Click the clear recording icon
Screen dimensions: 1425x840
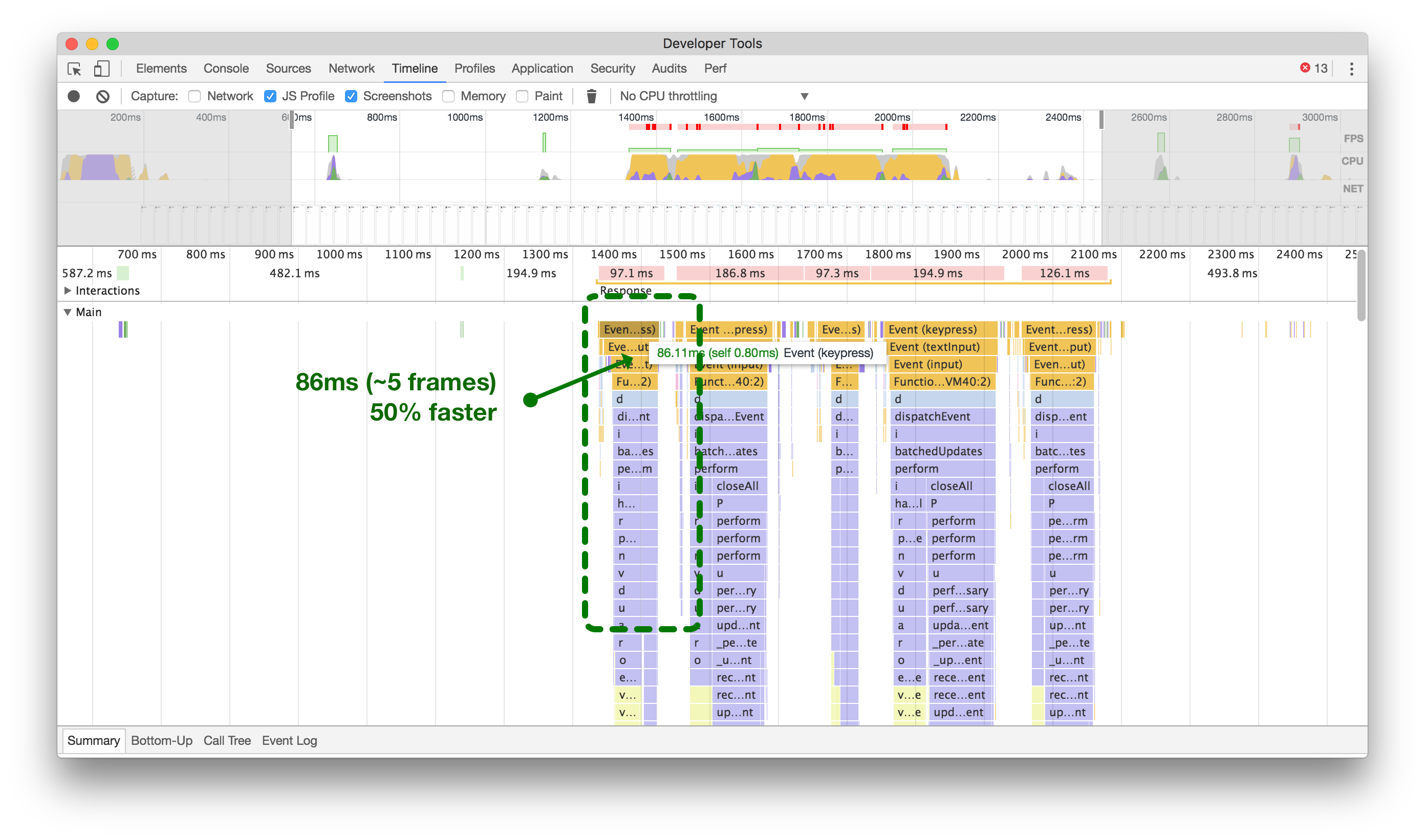102,96
